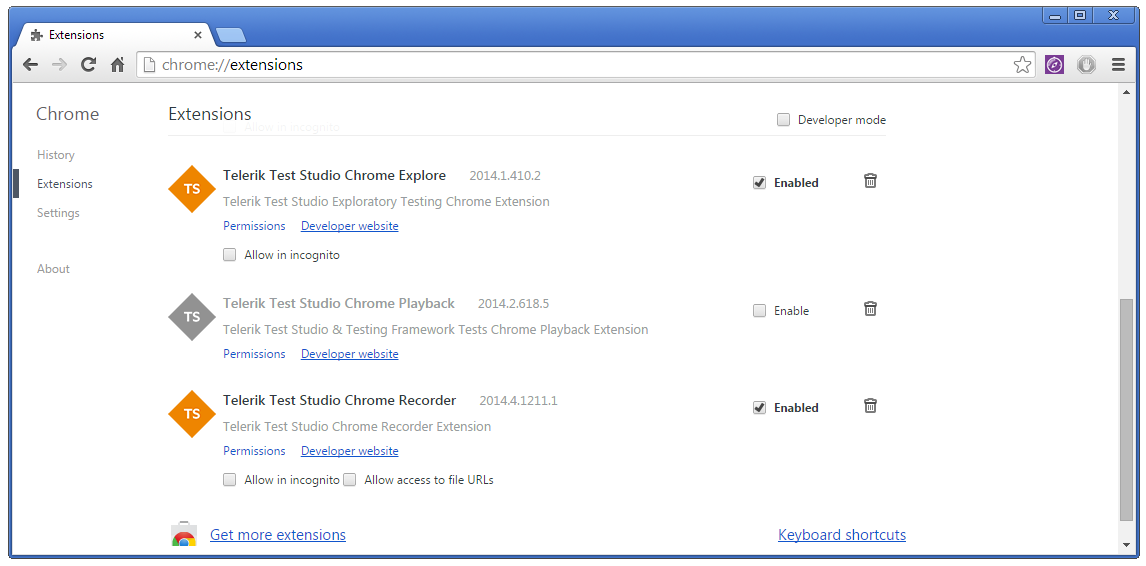The width and height of the screenshot is (1146, 566).
Task: Click the Exploratory Testing Chrome Extension description
Action: click(x=386, y=202)
